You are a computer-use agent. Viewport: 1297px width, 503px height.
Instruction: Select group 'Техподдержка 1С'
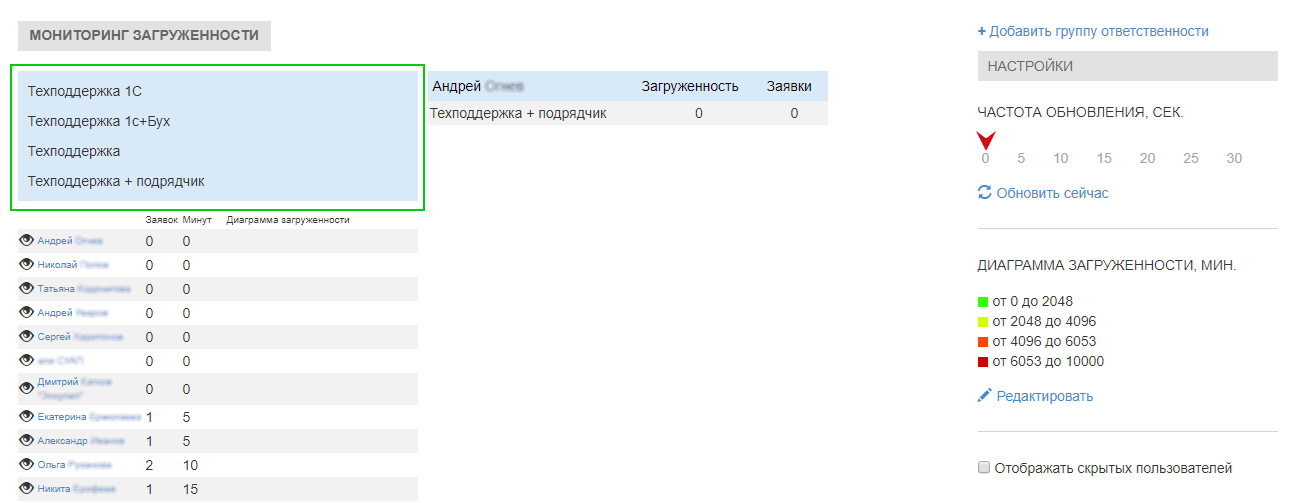84,91
